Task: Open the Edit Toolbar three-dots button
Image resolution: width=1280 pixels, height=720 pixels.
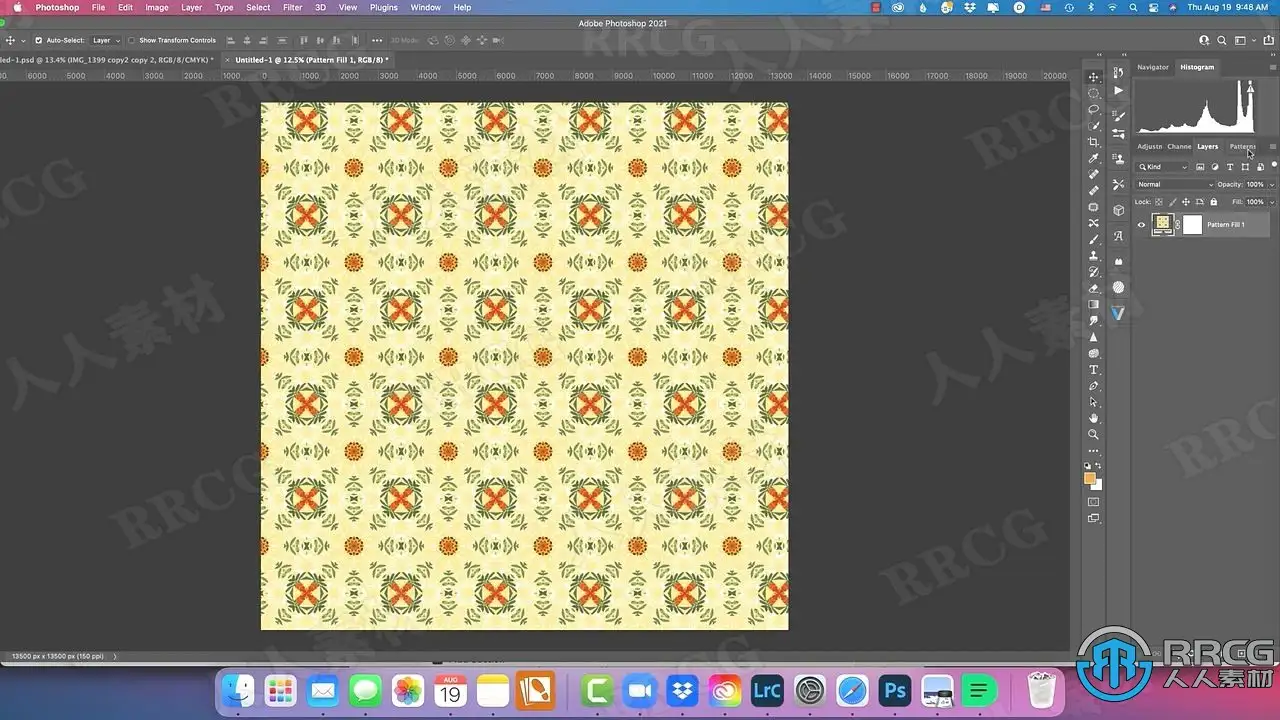Action: point(1093,451)
